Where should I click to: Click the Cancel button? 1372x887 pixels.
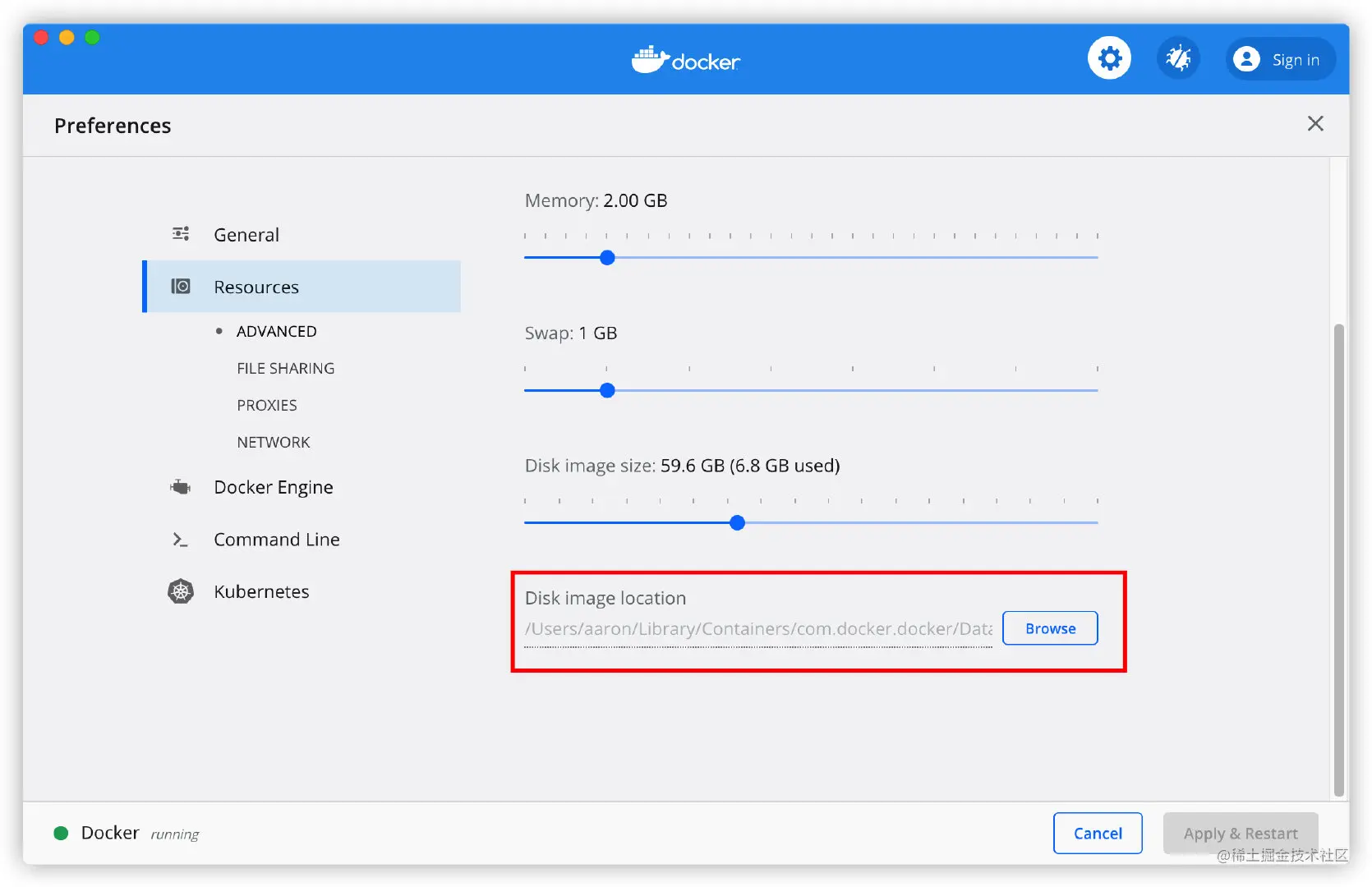pyautogui.click(x=1098, y=833)
